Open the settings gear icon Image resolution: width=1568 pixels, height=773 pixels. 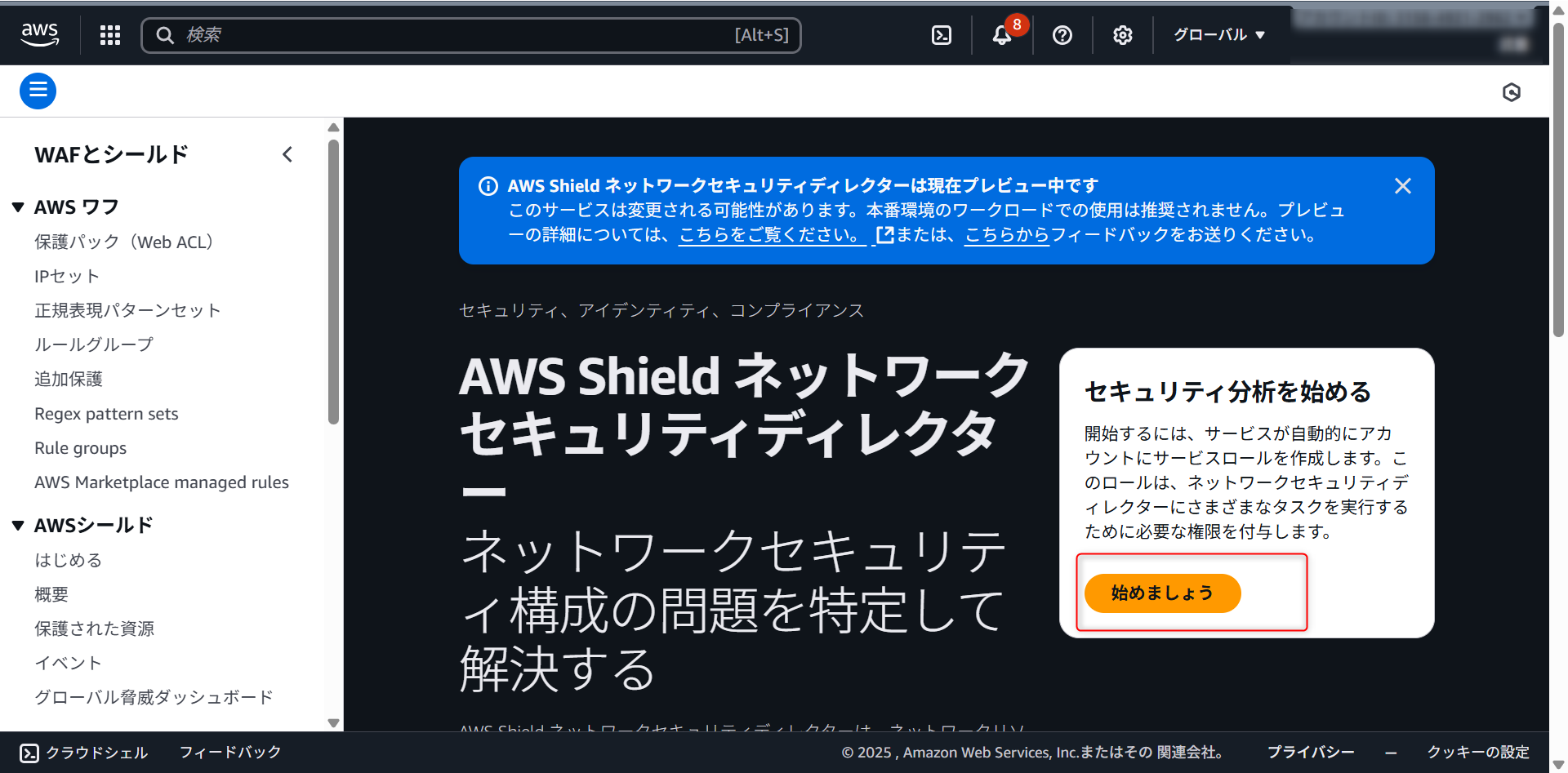pos(1123,35)
